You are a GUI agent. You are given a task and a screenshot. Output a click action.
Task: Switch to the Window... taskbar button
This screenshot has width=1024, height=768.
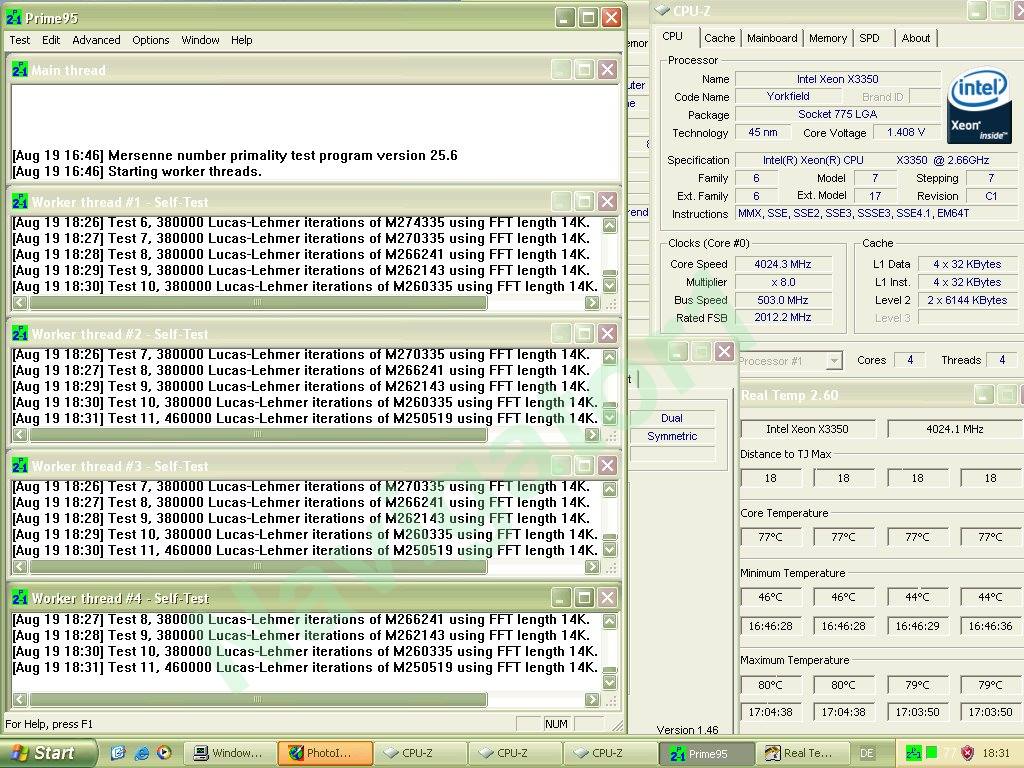tap(230, 753)
